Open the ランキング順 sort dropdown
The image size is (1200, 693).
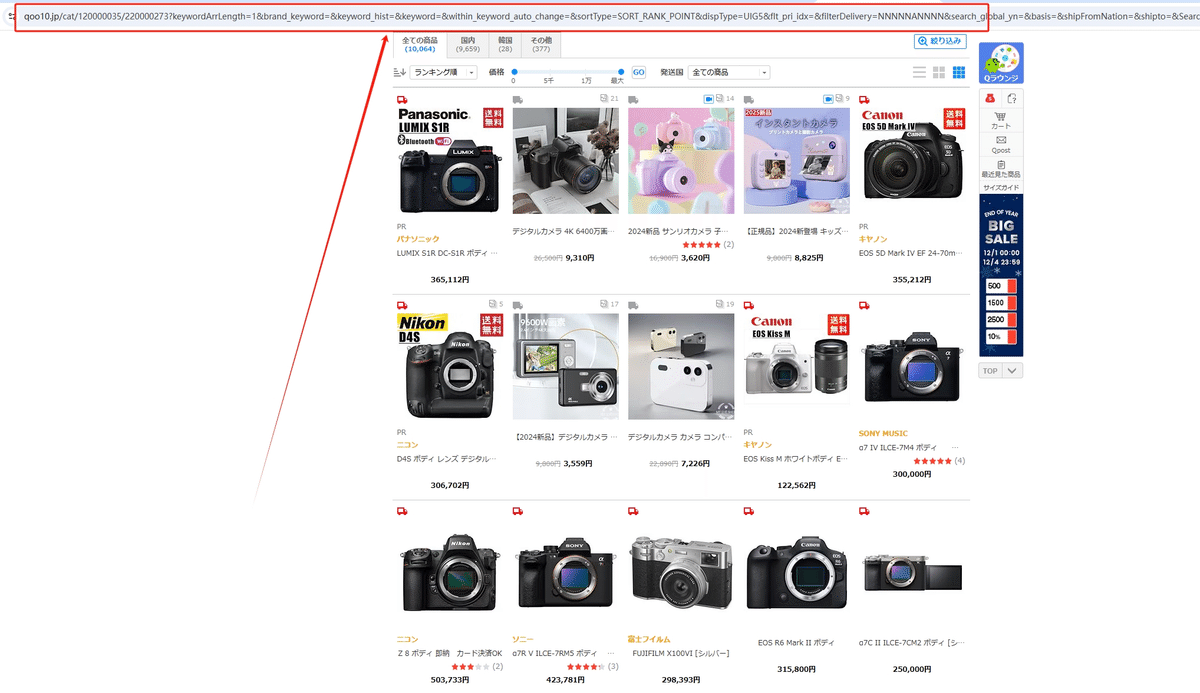(443, 72)
